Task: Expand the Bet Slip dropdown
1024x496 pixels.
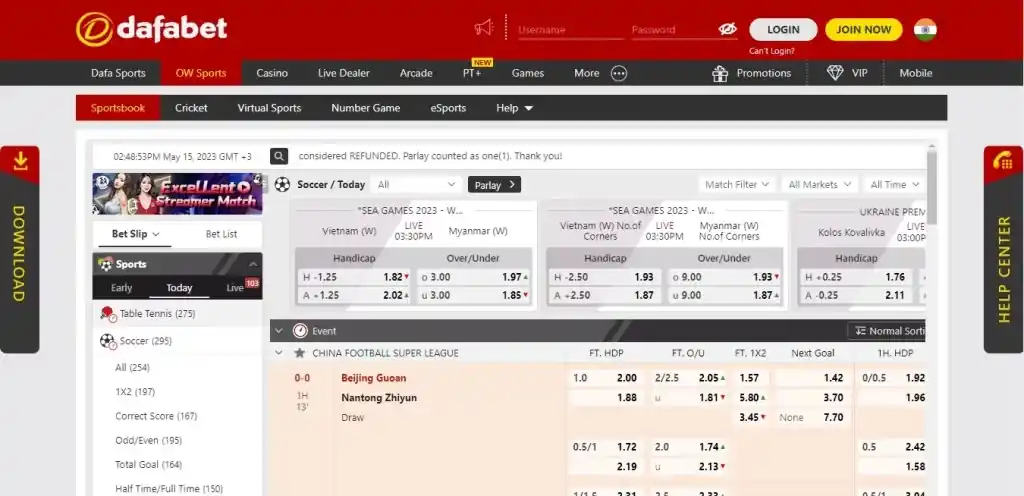Action: pos(135,234)
